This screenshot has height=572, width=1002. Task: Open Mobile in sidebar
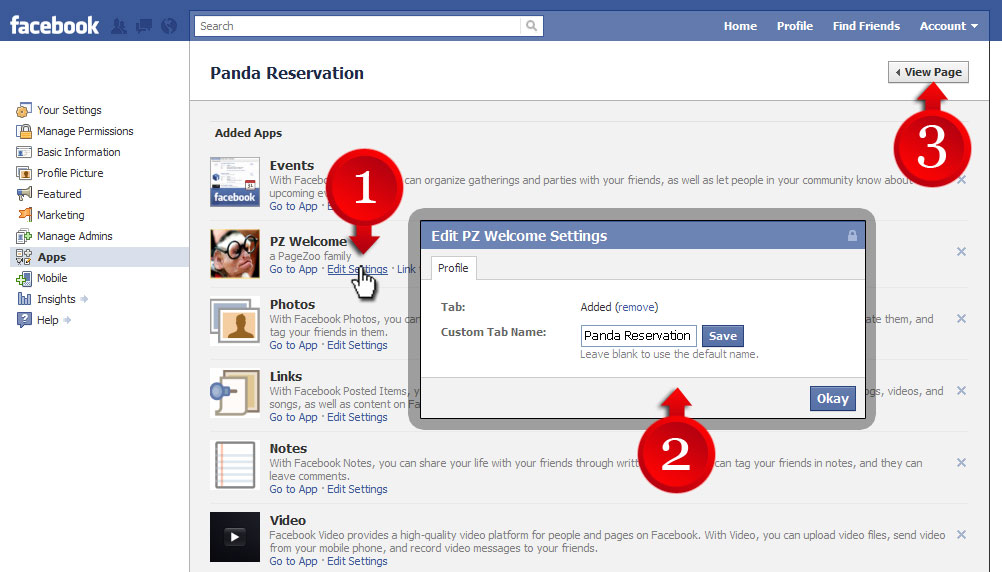click(52, 278)
